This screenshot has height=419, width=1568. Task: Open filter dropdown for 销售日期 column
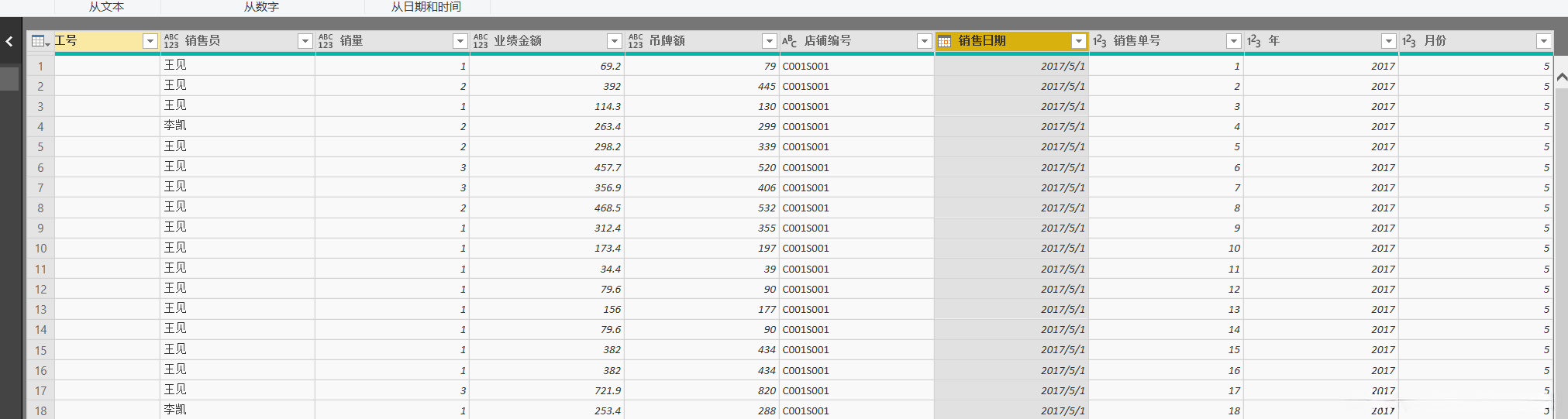pyautogui.click(x=1079, y=41)
